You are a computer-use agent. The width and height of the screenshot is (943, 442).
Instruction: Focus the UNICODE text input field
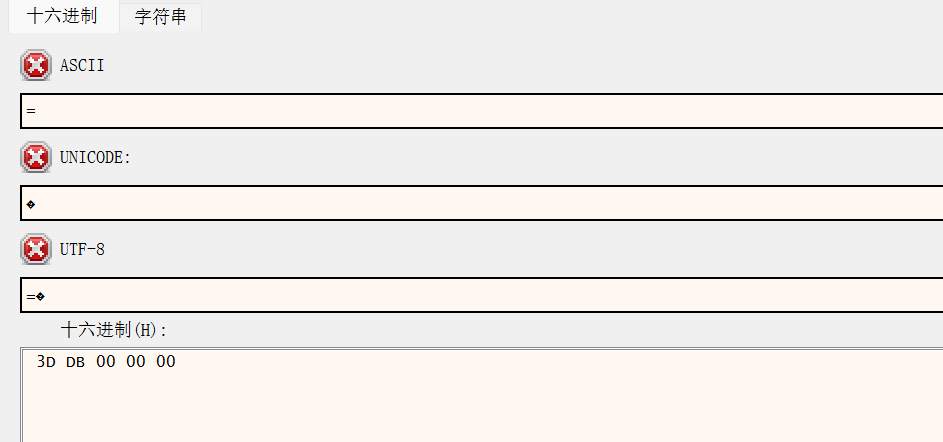click(480, 203)
